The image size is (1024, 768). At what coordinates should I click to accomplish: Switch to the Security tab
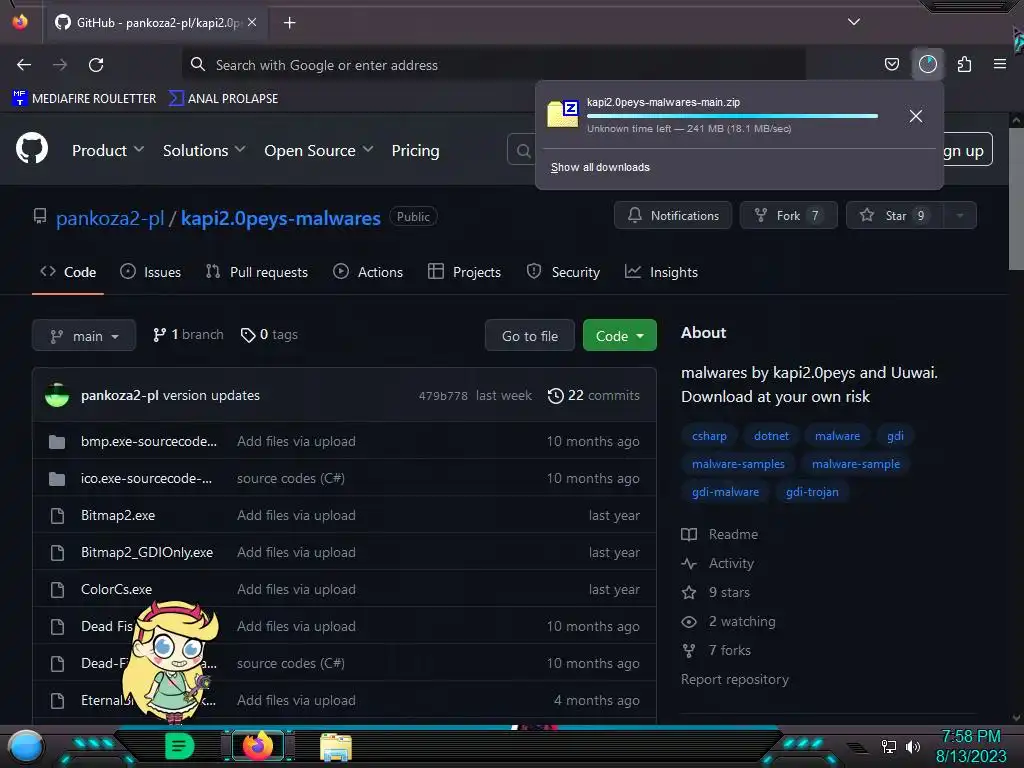[563, 272]
